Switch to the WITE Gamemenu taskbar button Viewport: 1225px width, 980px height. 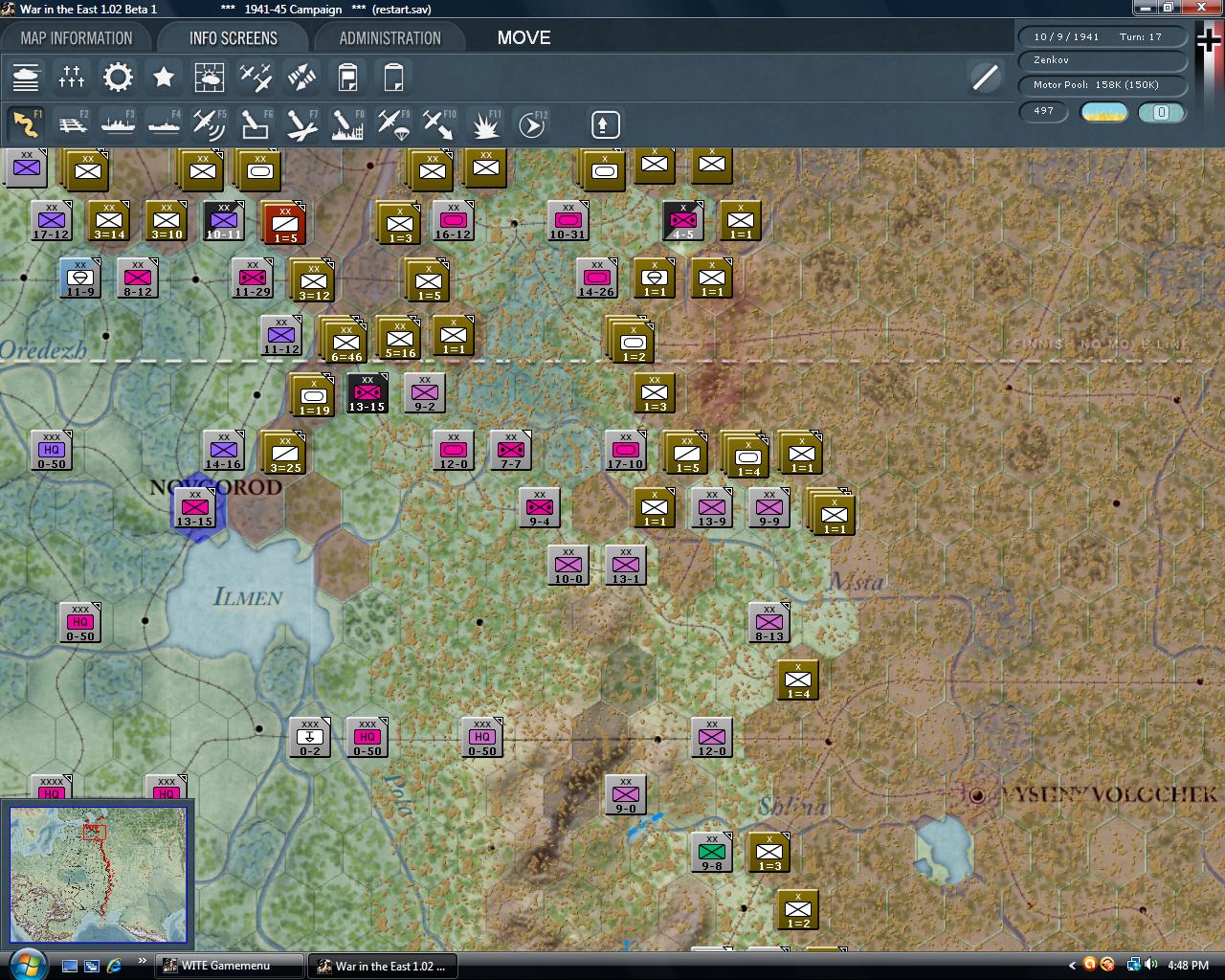coord(229,966)
